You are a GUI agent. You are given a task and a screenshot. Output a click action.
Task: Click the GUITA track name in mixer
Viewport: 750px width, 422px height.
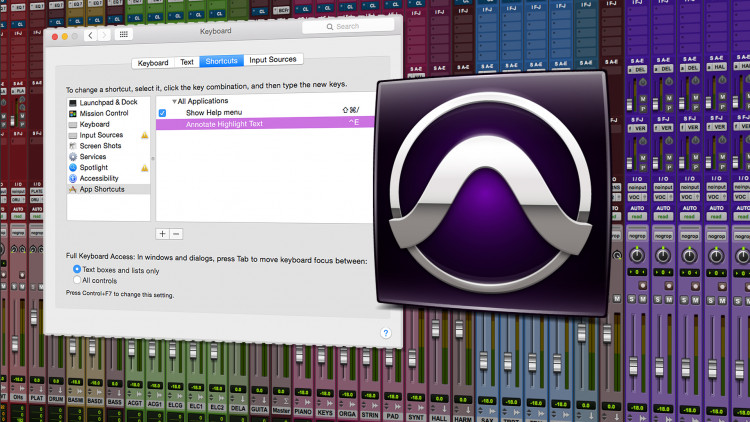pos(259,410)
